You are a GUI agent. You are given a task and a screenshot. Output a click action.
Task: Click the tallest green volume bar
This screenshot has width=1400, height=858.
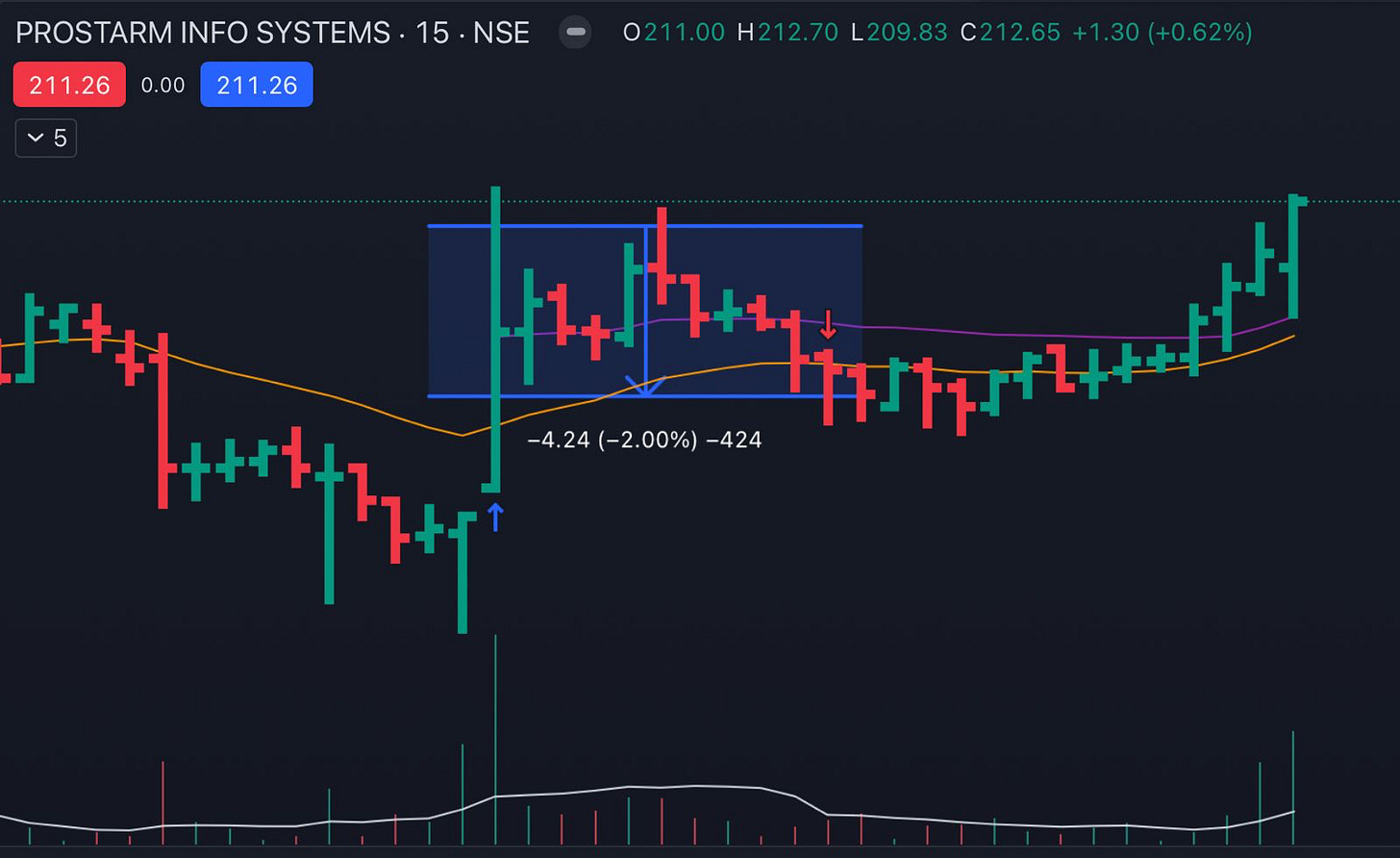[x=495, y=740]
